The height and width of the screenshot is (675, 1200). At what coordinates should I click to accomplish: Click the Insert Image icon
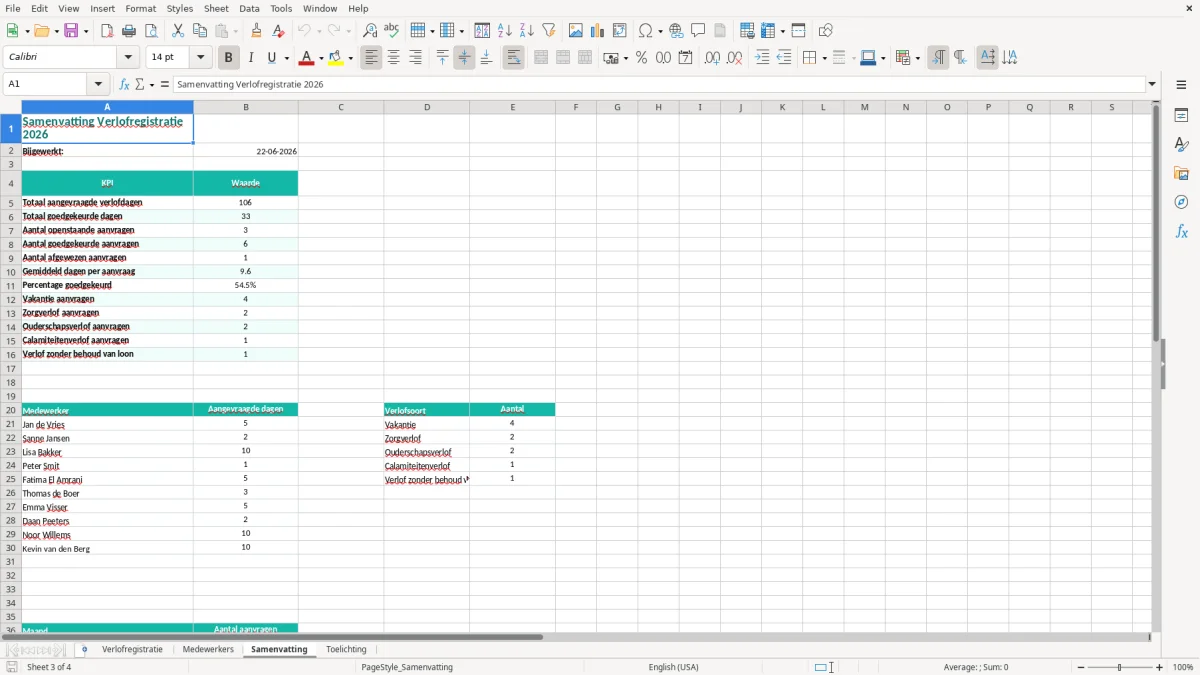(x=576, y=31)
